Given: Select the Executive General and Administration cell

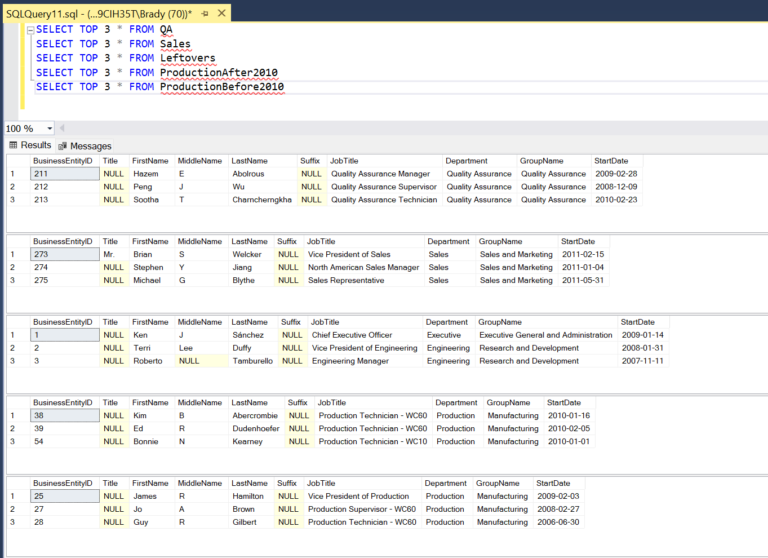Looking at the screenshot, I should 546,335.
